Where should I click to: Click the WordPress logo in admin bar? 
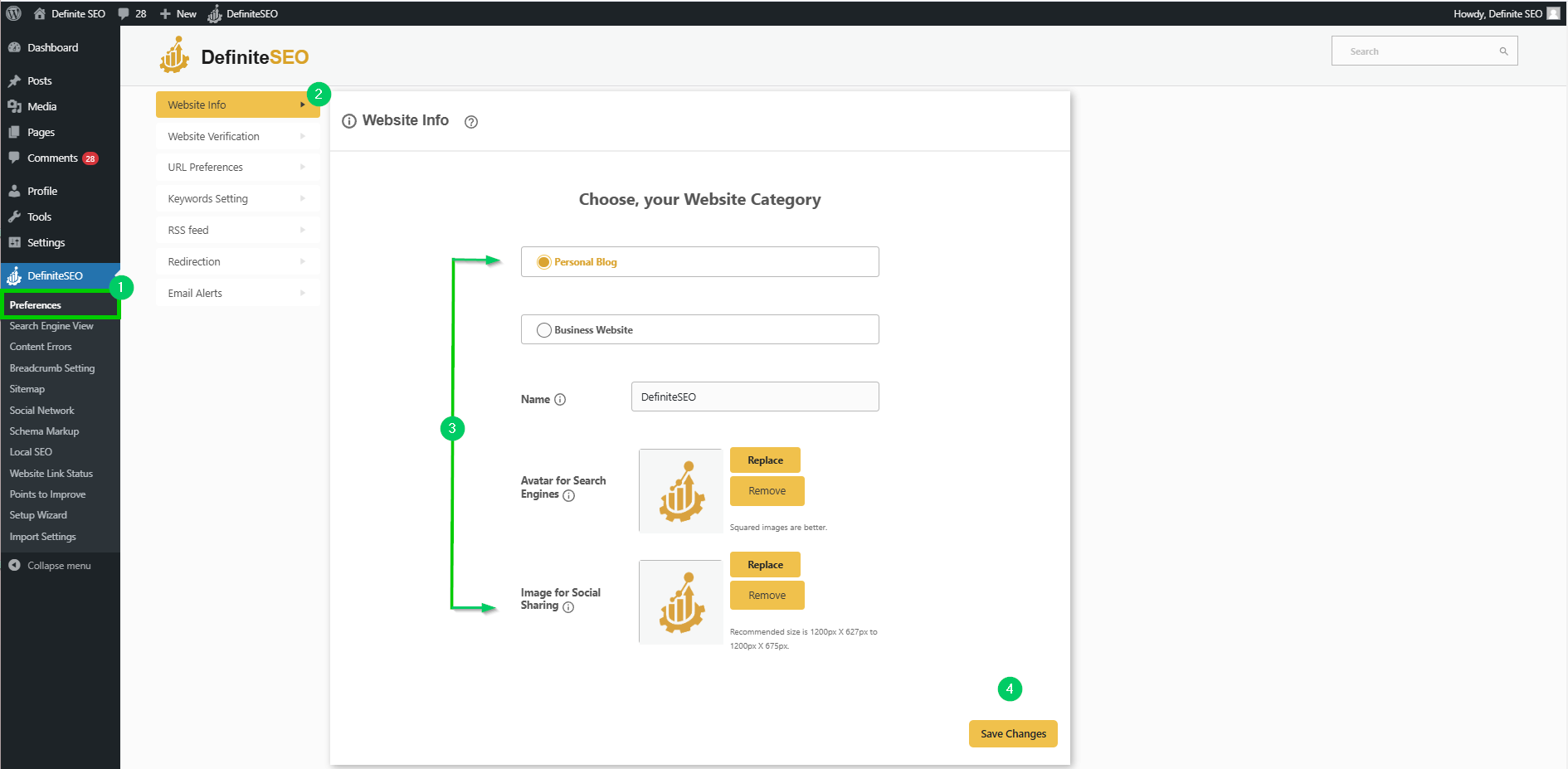(x=13, y=13)
